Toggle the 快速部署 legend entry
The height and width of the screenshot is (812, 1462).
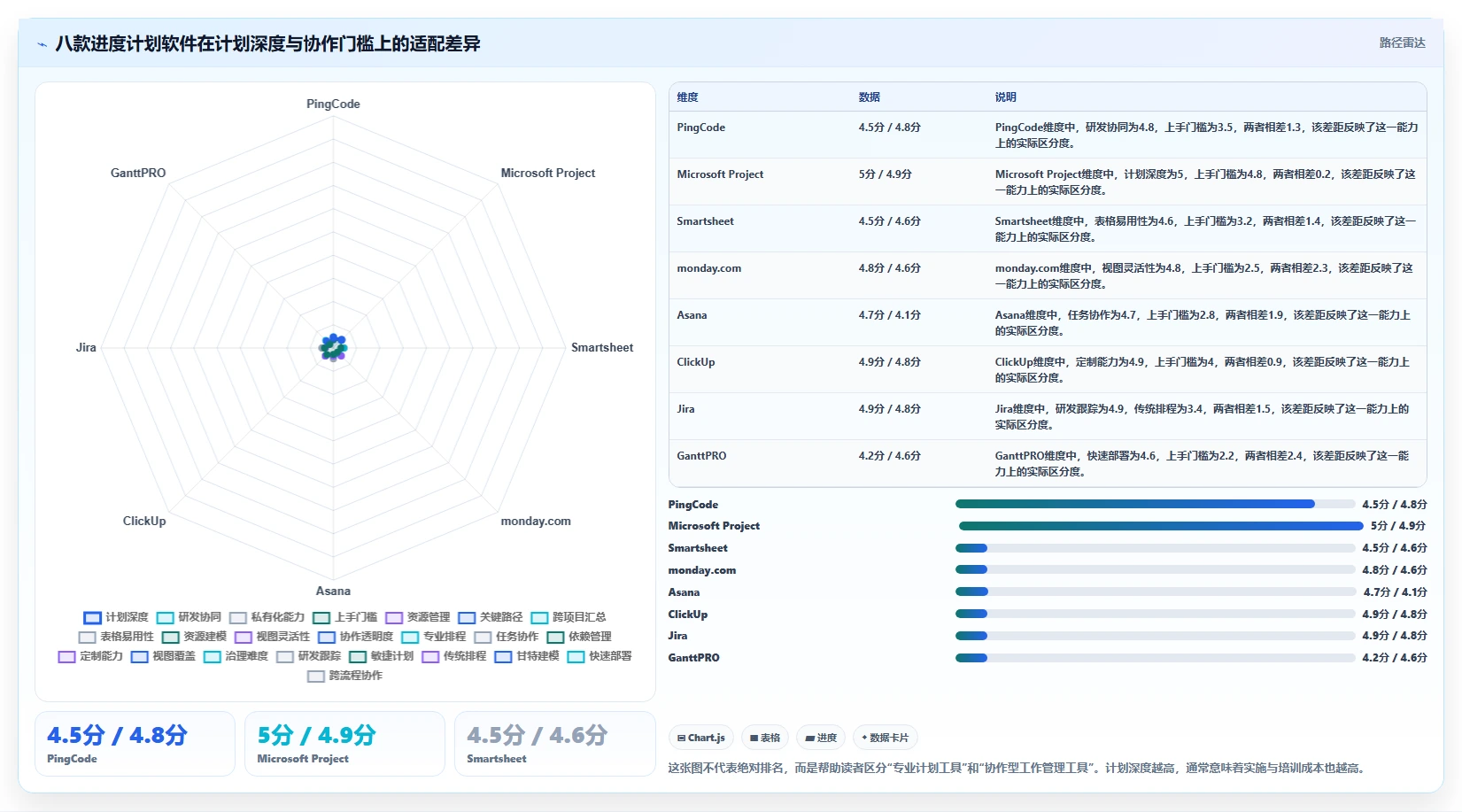tap(599, 656)
